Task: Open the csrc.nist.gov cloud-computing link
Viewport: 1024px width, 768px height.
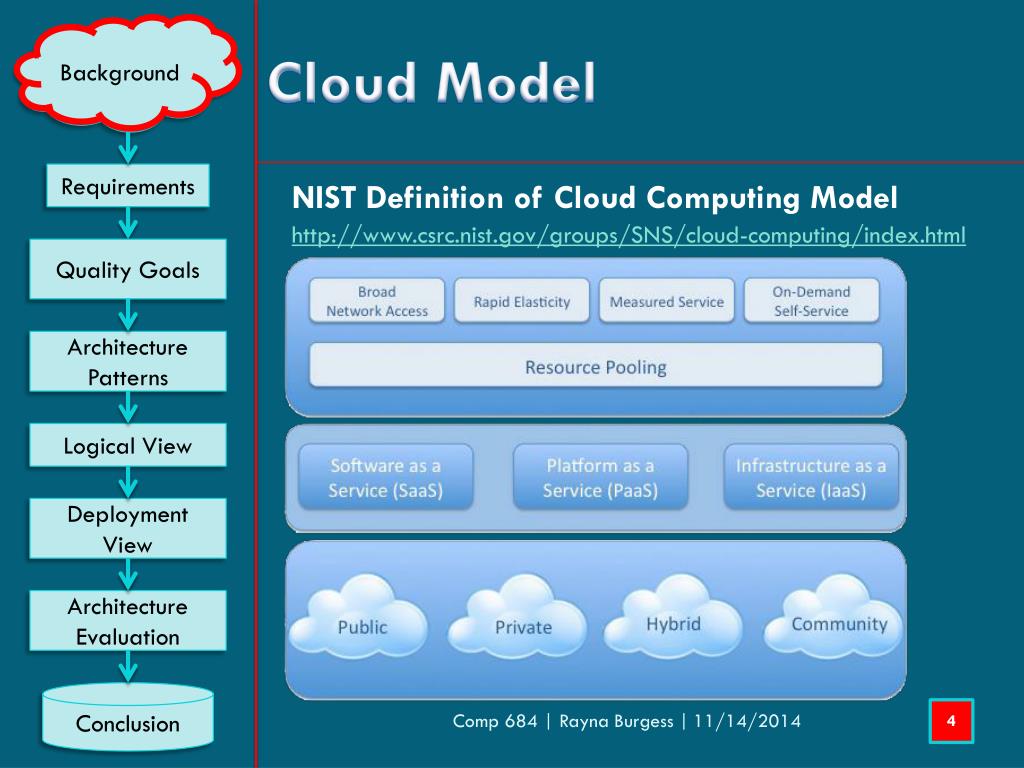Action: [628, 235]
